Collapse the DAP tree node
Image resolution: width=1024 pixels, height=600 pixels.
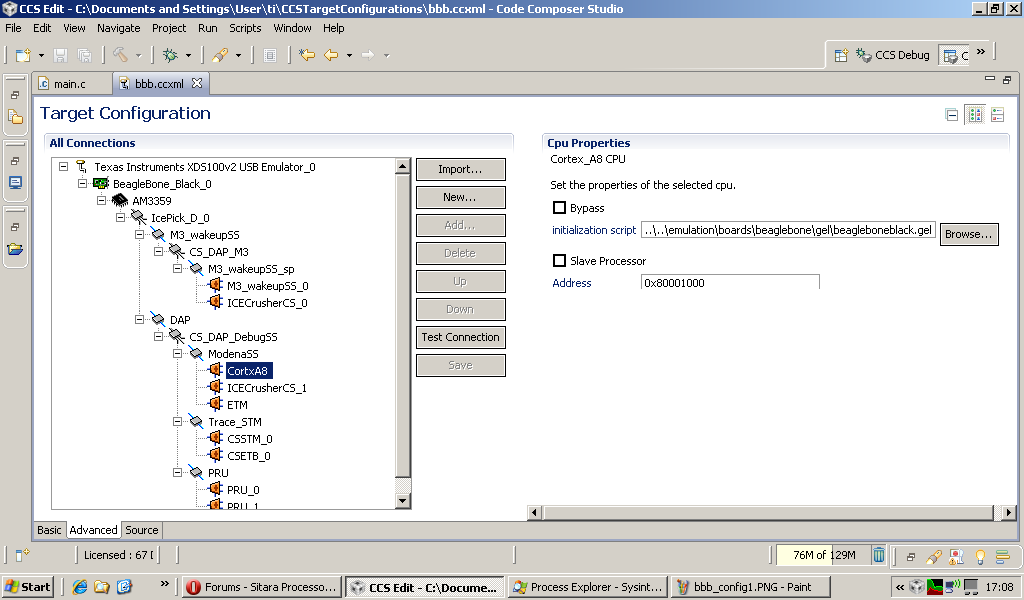tap(139, 319)
